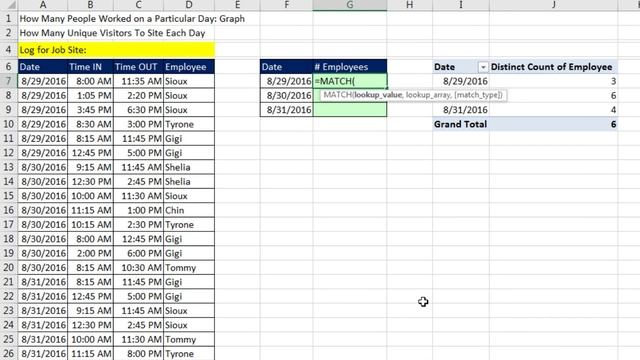Select cell A7 date 8/29/2016

[x=42, y=81]
